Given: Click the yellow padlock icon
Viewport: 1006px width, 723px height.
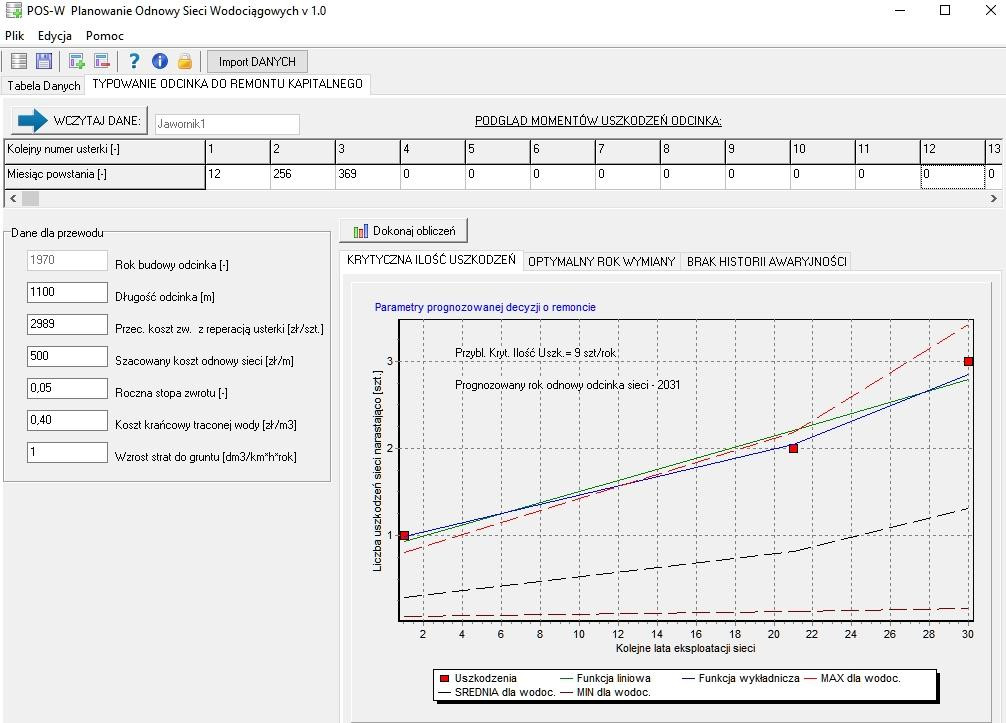Looking at the screenshot, I should [185, 61].
